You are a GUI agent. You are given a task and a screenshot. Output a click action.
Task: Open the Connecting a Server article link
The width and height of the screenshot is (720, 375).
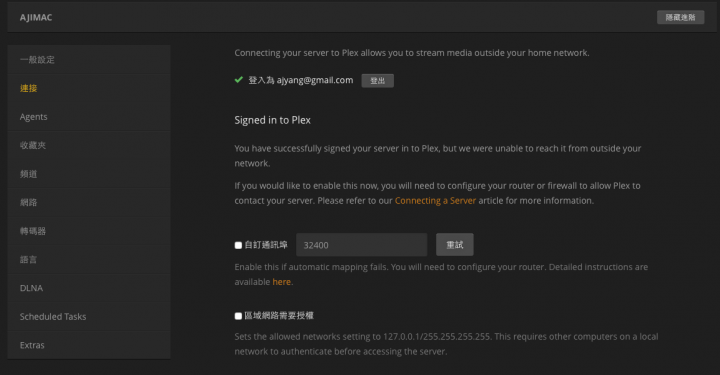click(435, 201)
